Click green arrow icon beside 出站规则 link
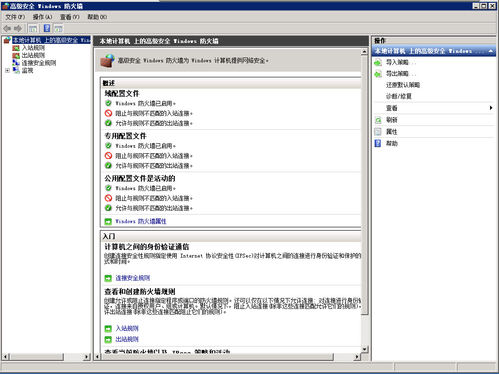Image resolution: width=499 pixels, height=374 pixels. pyautogui.click(x=108, y=339)
